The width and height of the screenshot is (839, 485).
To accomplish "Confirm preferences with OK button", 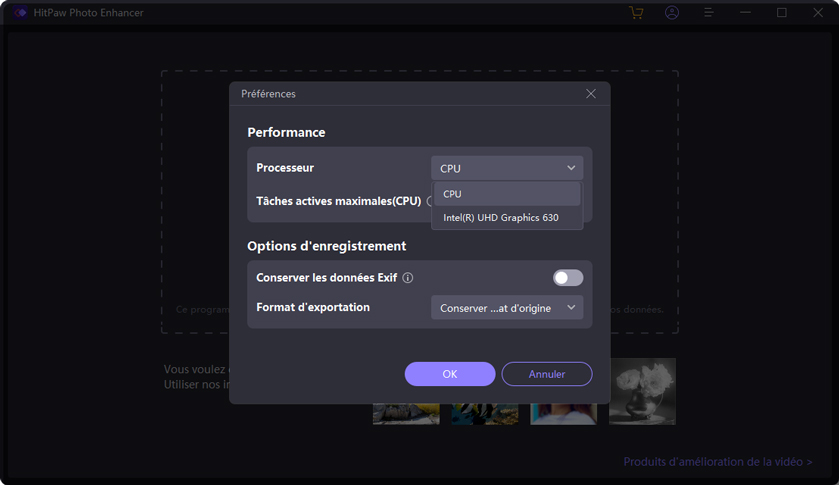I will (449, 374).
